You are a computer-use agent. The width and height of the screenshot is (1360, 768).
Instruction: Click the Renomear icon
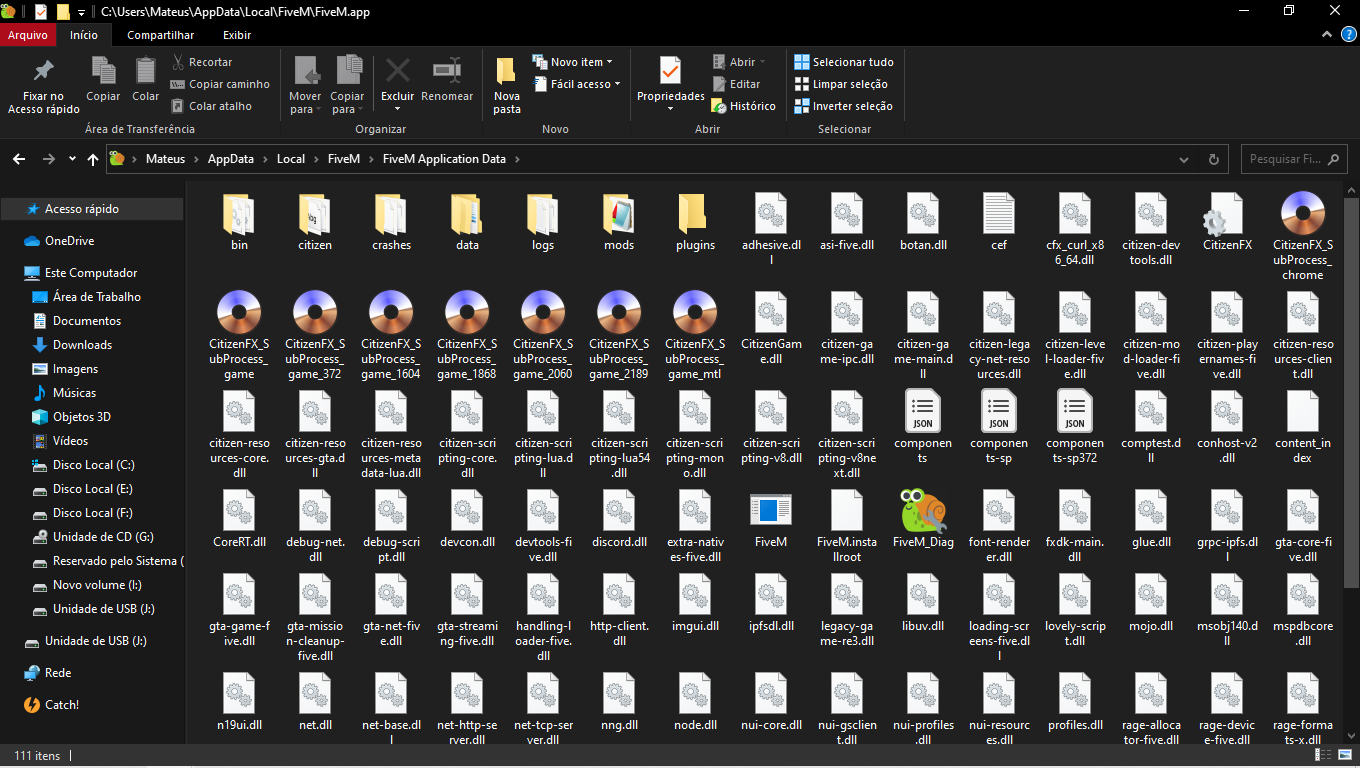[x=447, y=72]
